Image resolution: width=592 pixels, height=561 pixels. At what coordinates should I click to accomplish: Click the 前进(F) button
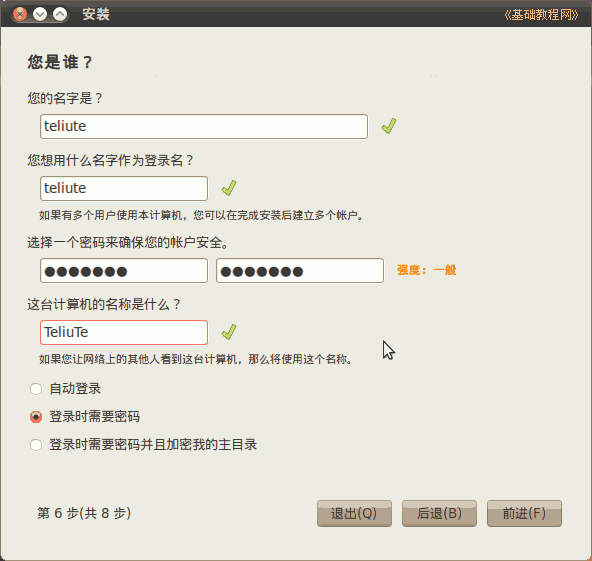point(524,513)
